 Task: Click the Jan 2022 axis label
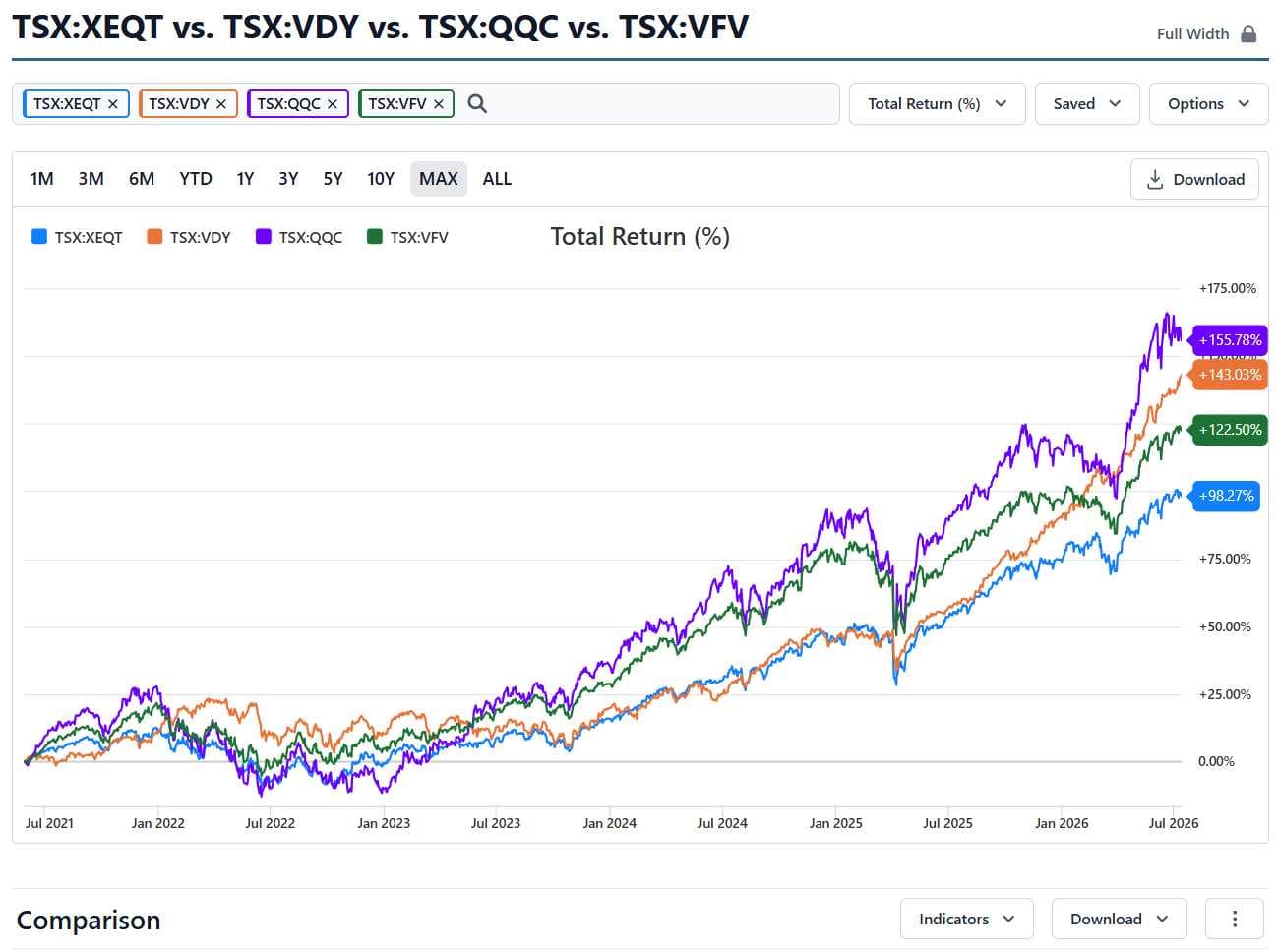click(x=157, y=823)
